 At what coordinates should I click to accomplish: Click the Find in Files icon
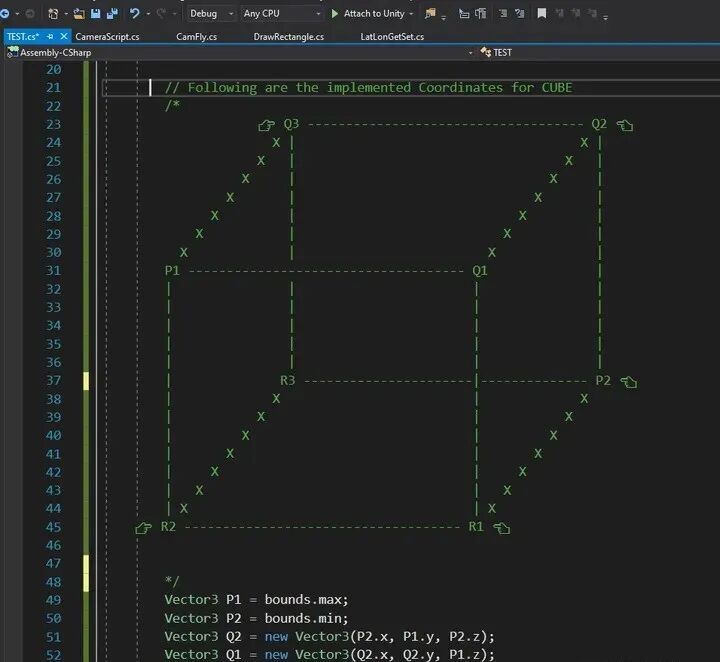(430, 14)
